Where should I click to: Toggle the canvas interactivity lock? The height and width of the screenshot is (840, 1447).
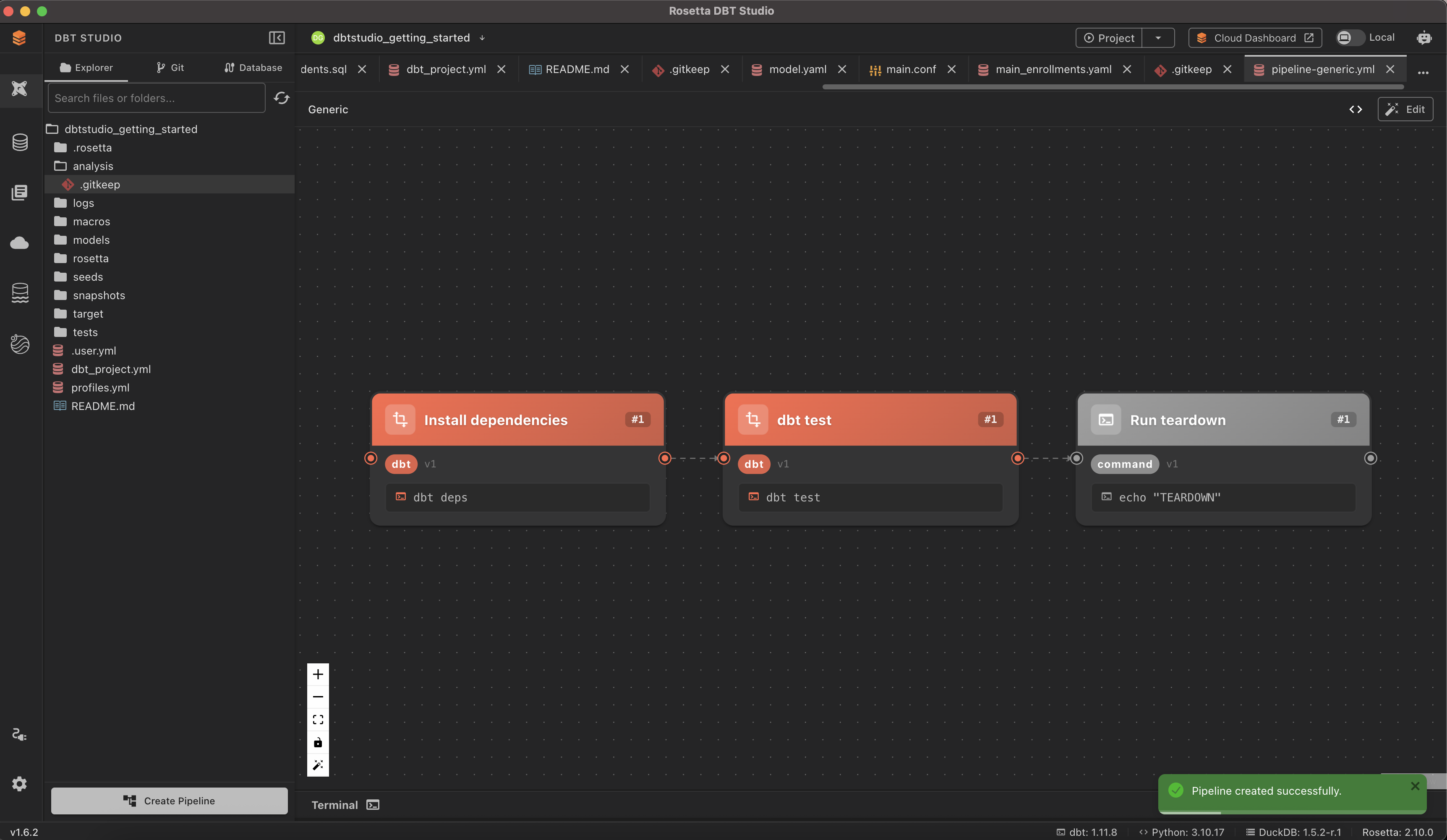coord(318,742)
